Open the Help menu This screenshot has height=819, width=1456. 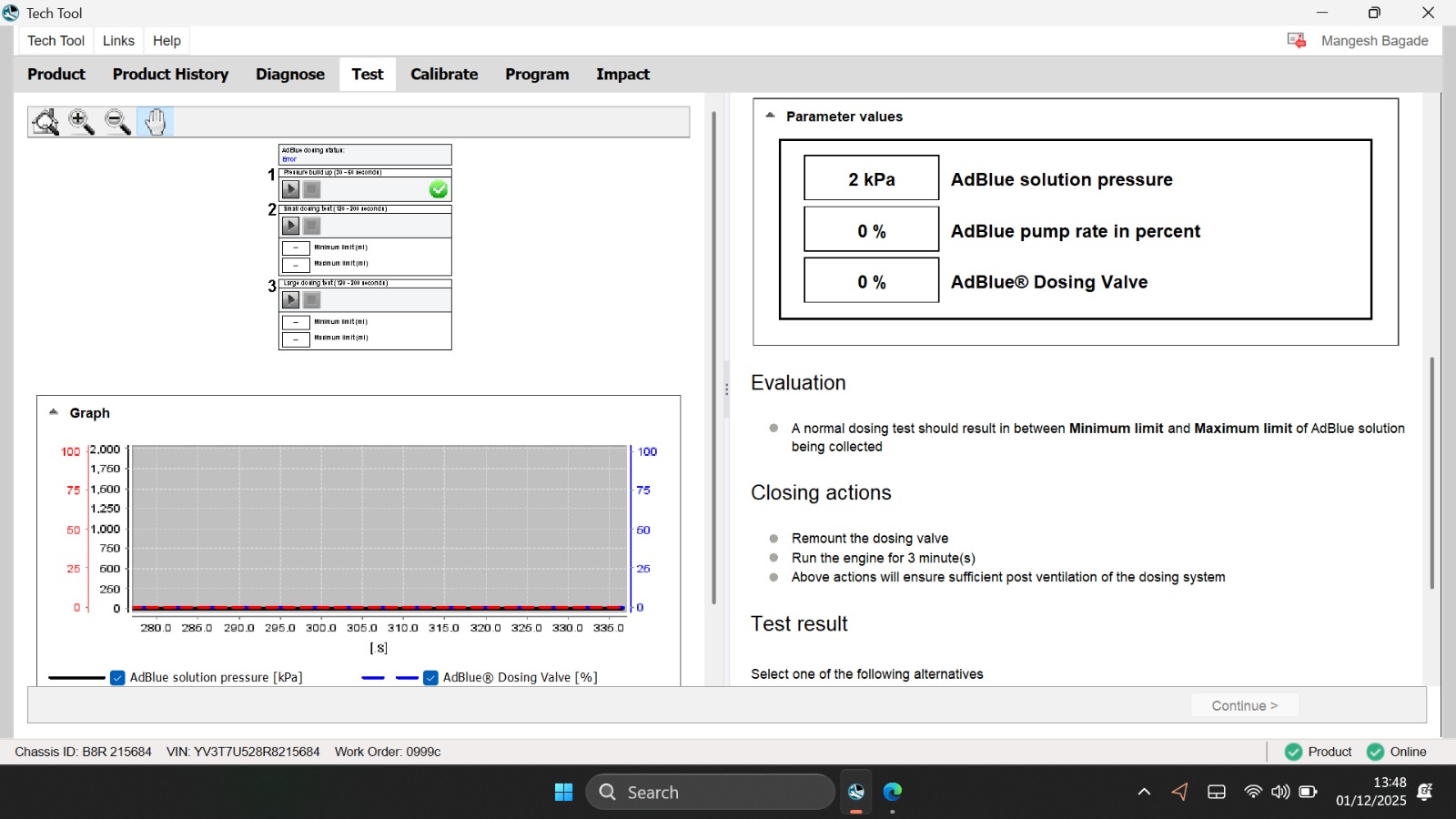[x=167, y=41]
